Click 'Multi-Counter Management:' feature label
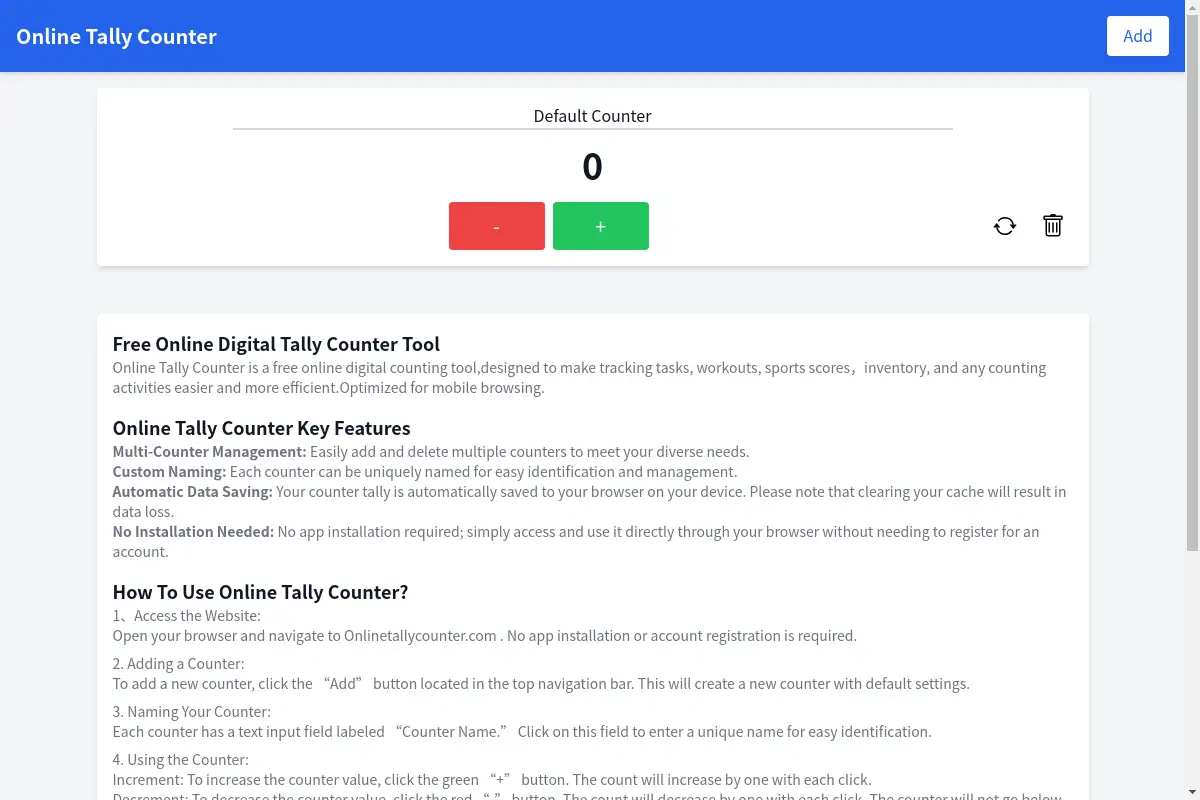Screen dimensions: 1200x800 tap(210, 451)
